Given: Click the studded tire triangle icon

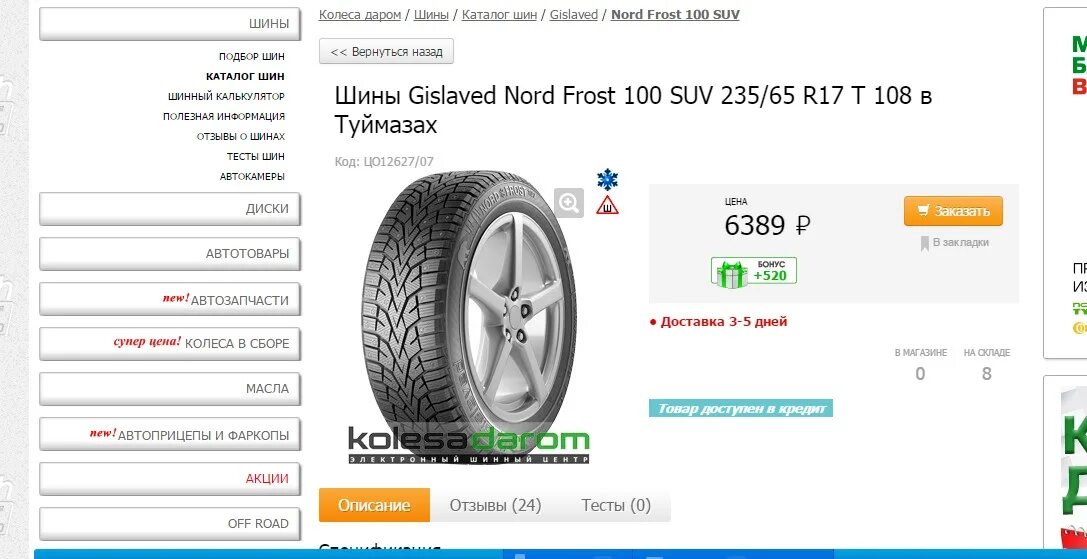Looking at the screenshot, I should (607, 205).
